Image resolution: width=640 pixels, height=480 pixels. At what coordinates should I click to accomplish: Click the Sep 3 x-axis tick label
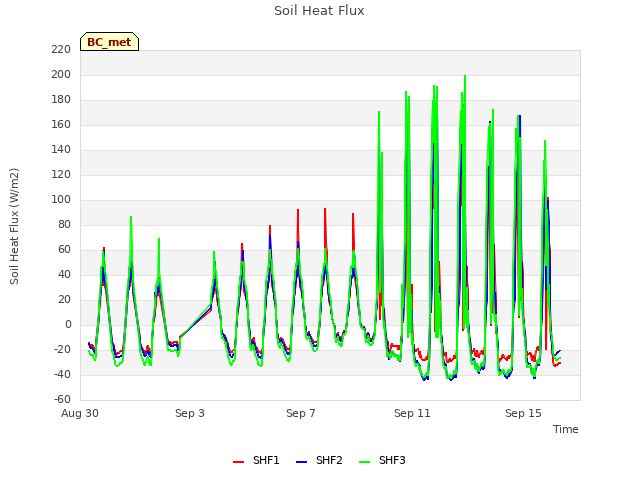[x=190, y=413]
